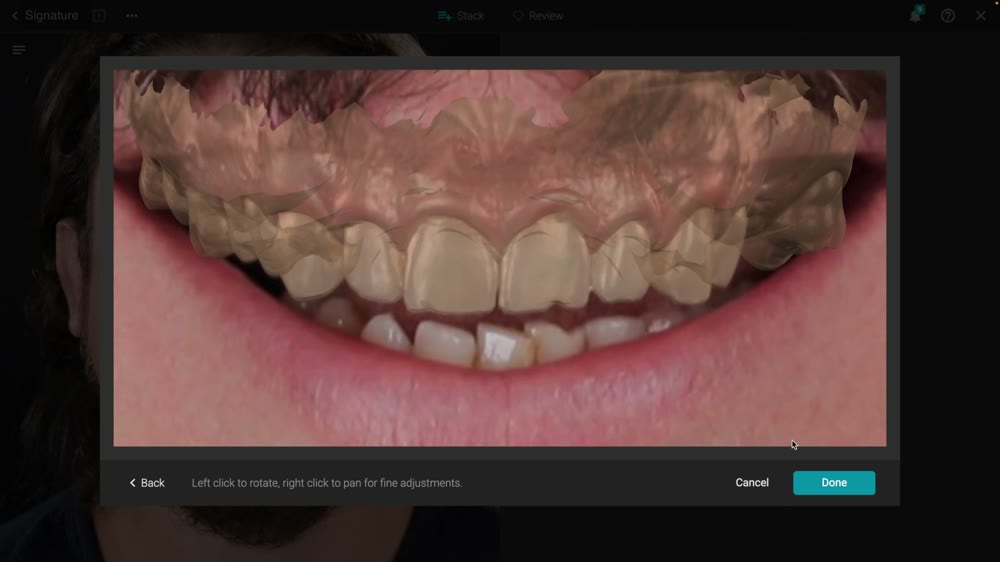
Task: Open the Stack tab
Action: click(x=460, y=16)
